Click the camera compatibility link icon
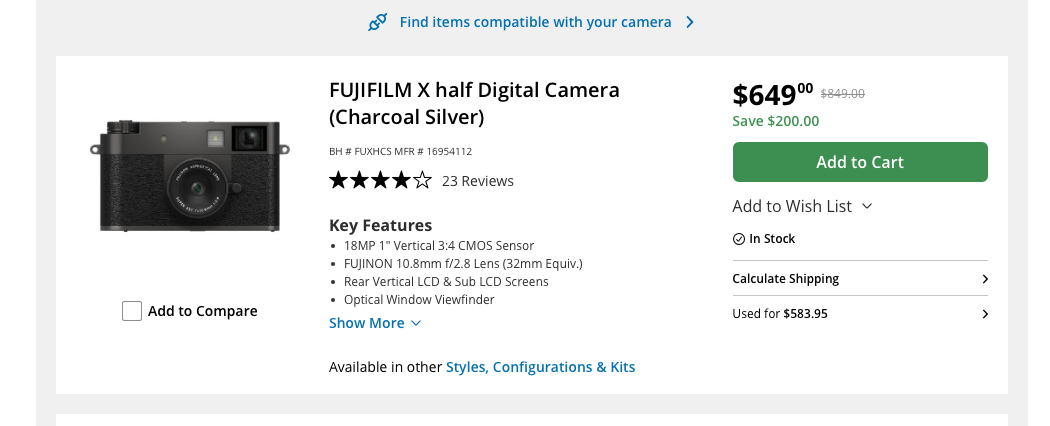Viewport: 1050px width, 426px height. 378,22
